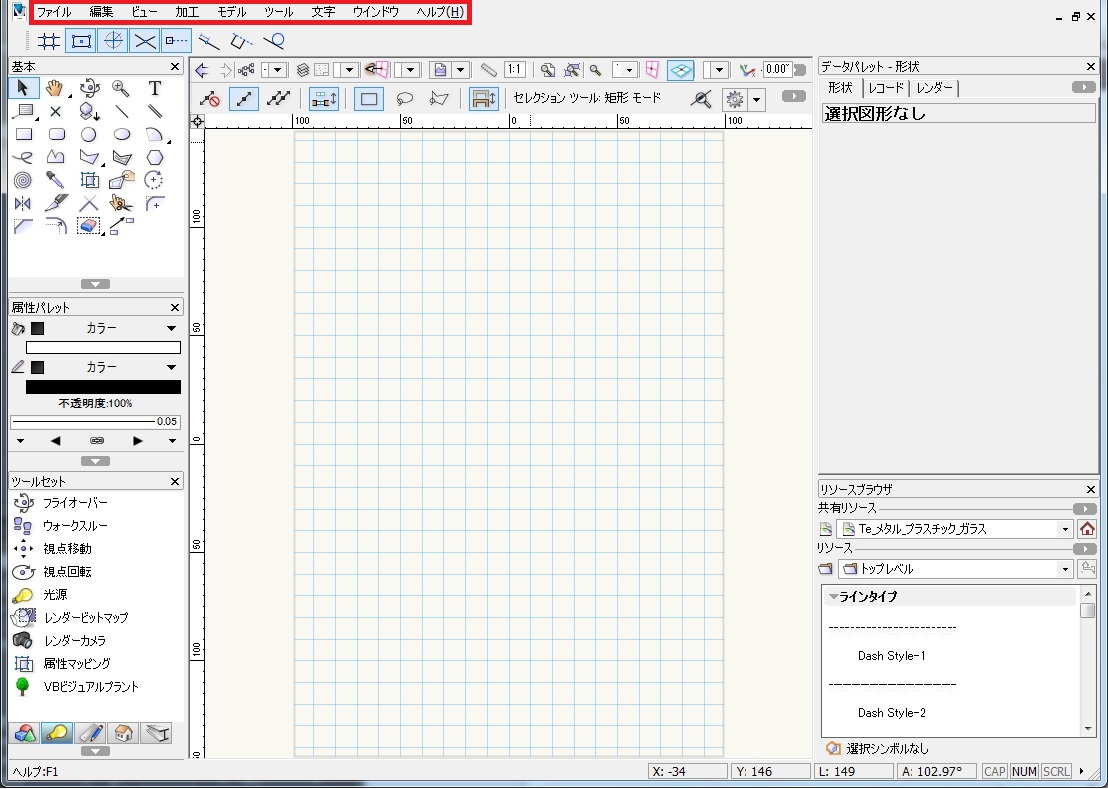Select the Flyover tool in basic palette
The width and height of the screenshot is (1108, 789).
89,88
